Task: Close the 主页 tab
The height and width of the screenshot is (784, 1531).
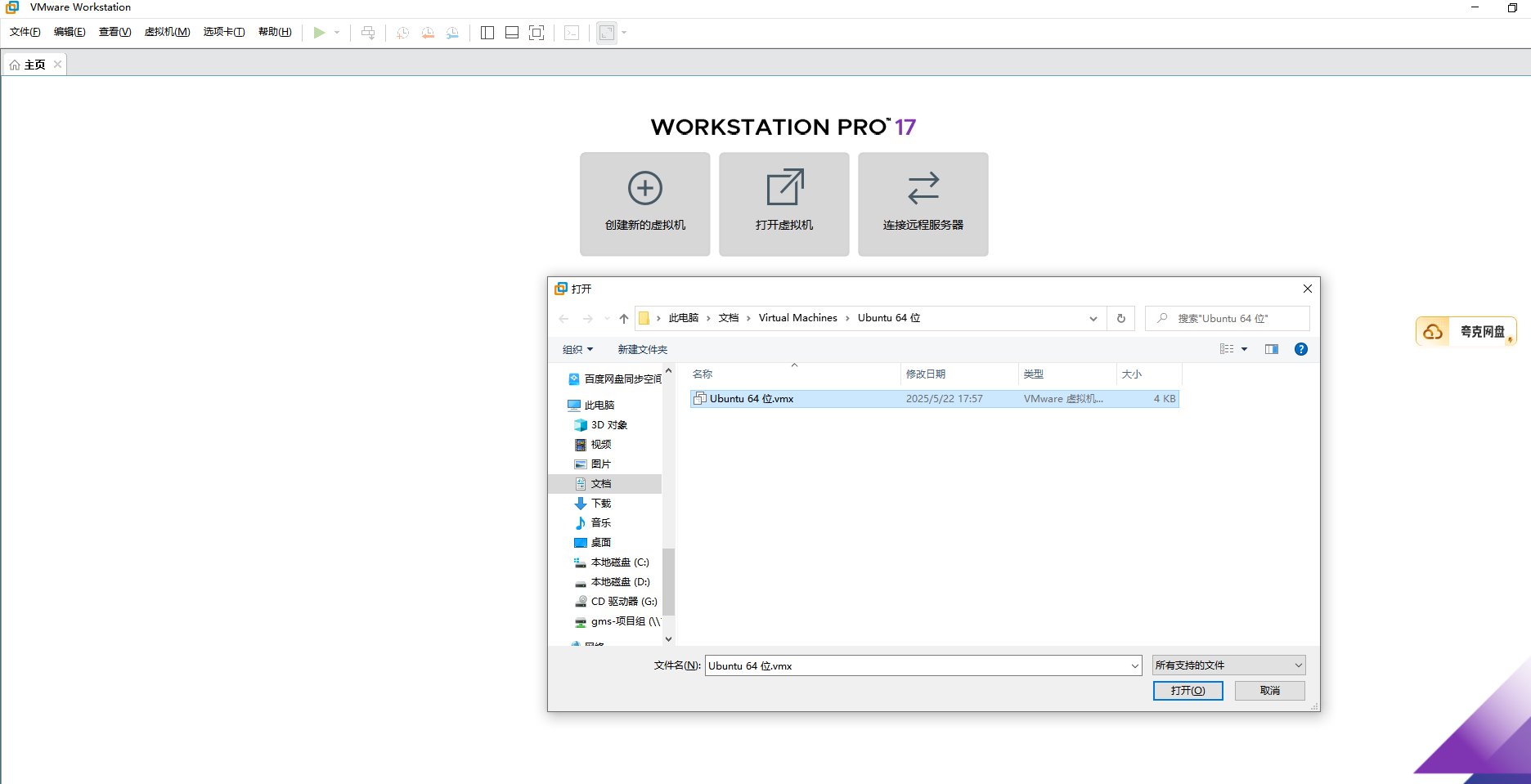Action: 57,65
